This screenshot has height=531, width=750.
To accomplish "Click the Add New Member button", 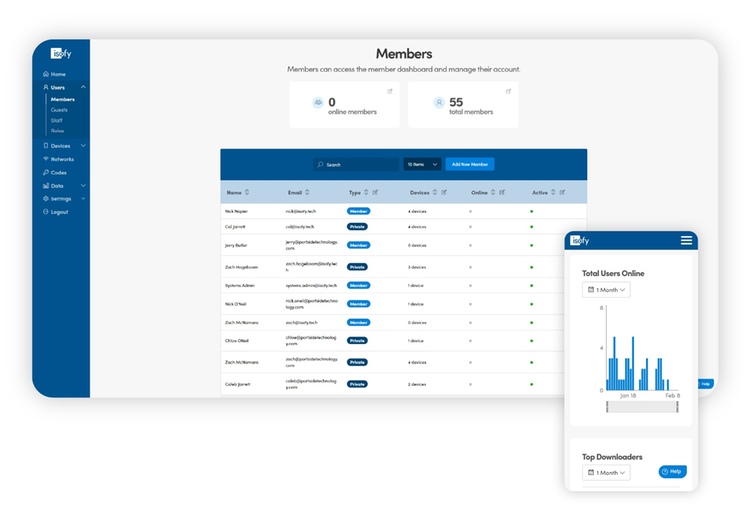I will click(x=470, y=165).
